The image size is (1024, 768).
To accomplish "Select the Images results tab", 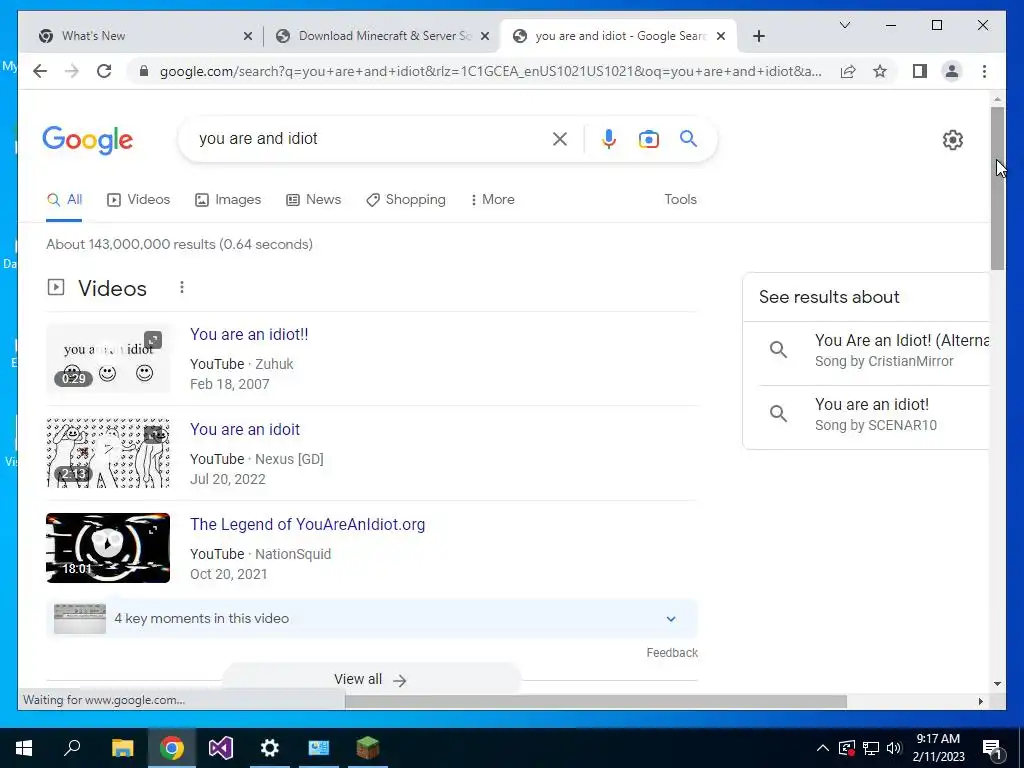I will [228, 199].
